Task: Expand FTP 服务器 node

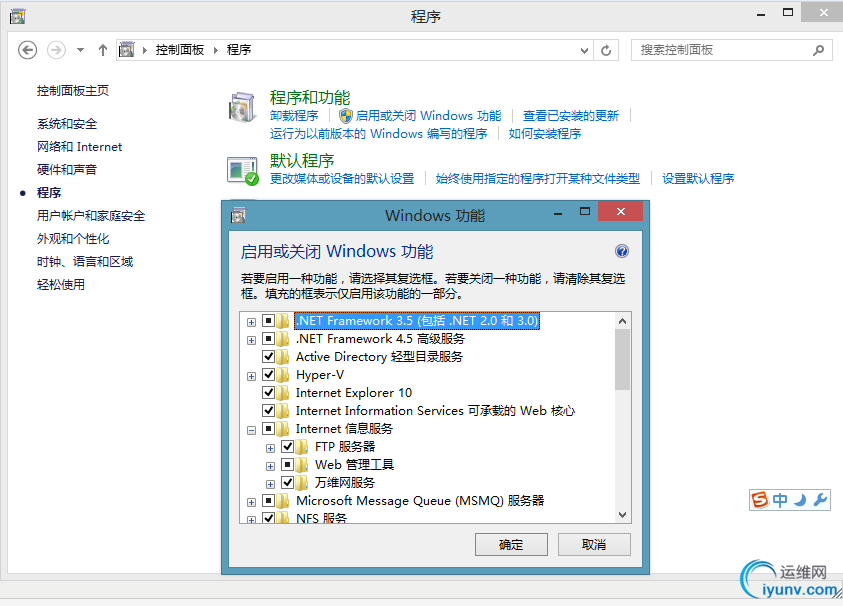Action: point(270,448)
